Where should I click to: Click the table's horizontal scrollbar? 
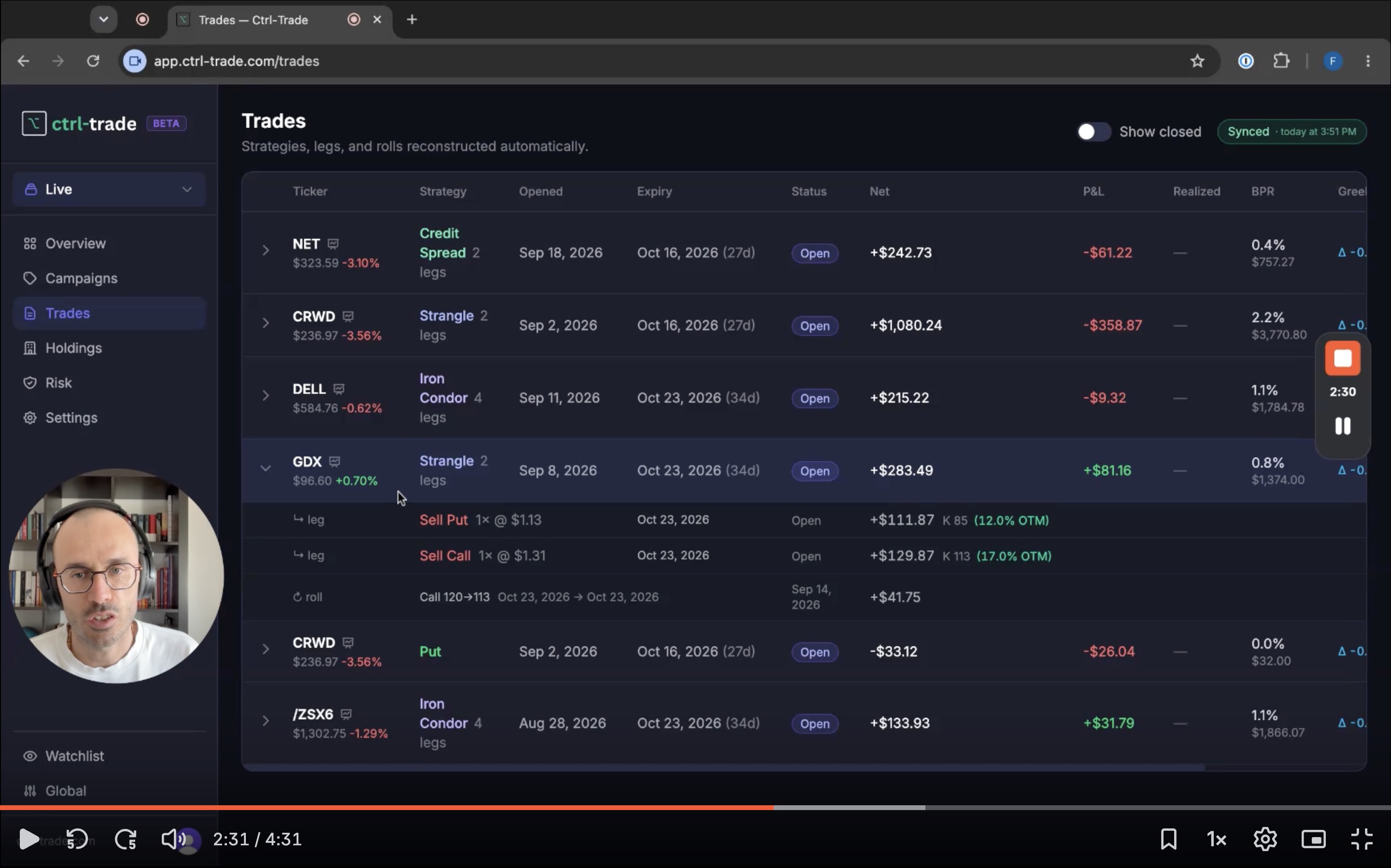724,768
